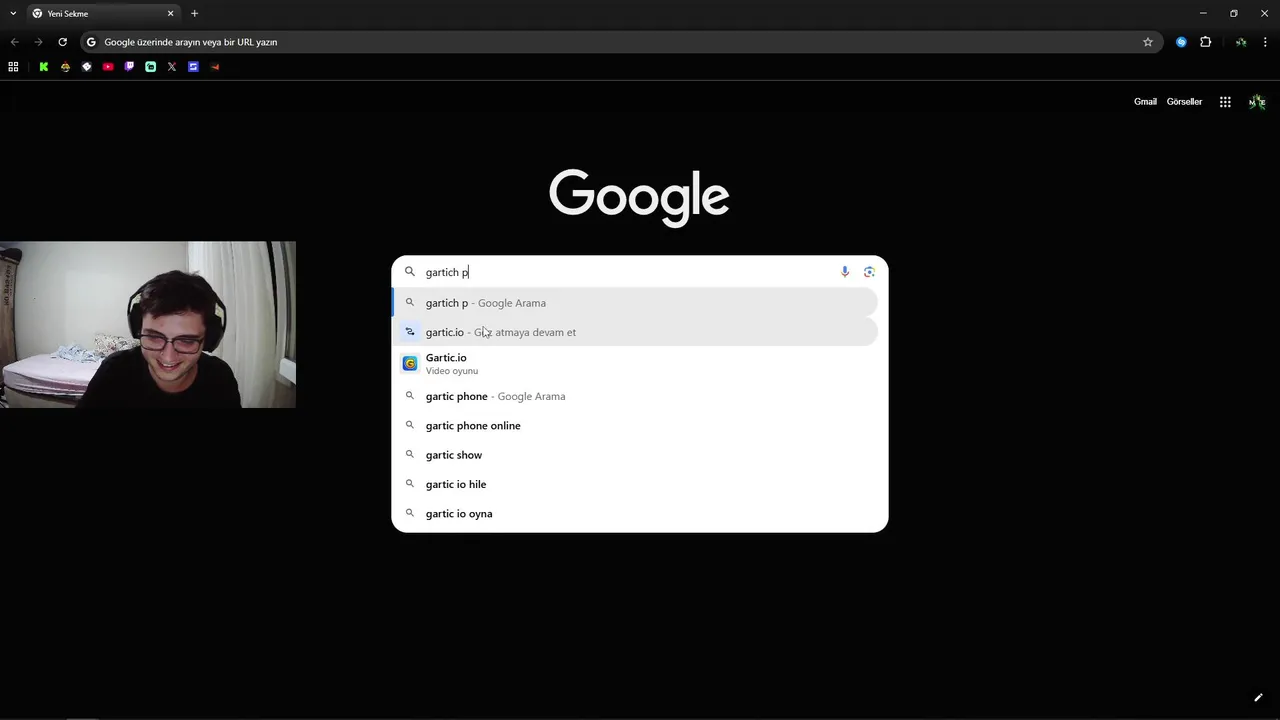1280x720 pixels.
Task: Open Chrome three-dot menu
Action: [1265, 42]
